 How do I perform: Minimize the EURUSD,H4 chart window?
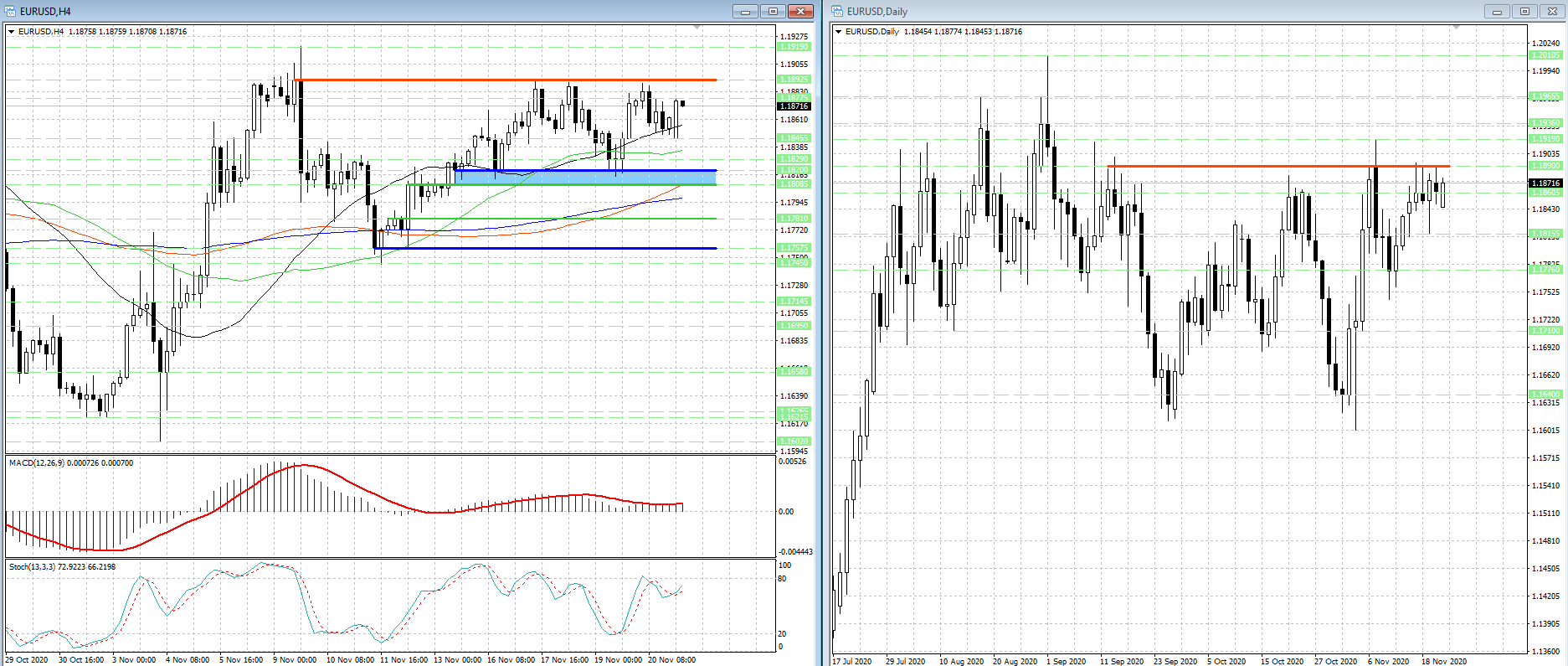pyautogui.click(x=744, y=11)
